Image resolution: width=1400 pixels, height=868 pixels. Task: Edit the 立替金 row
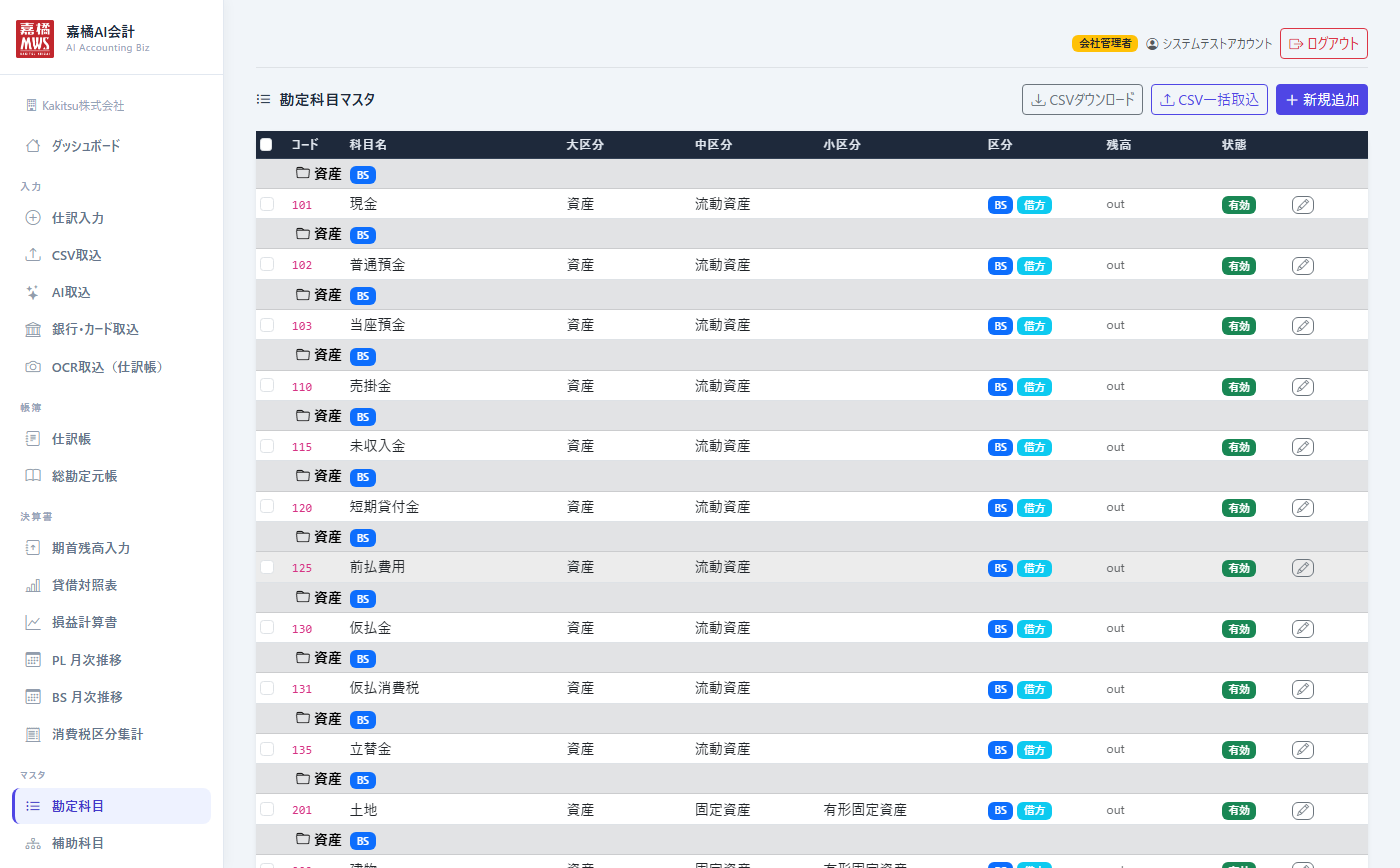point(1302,749)
